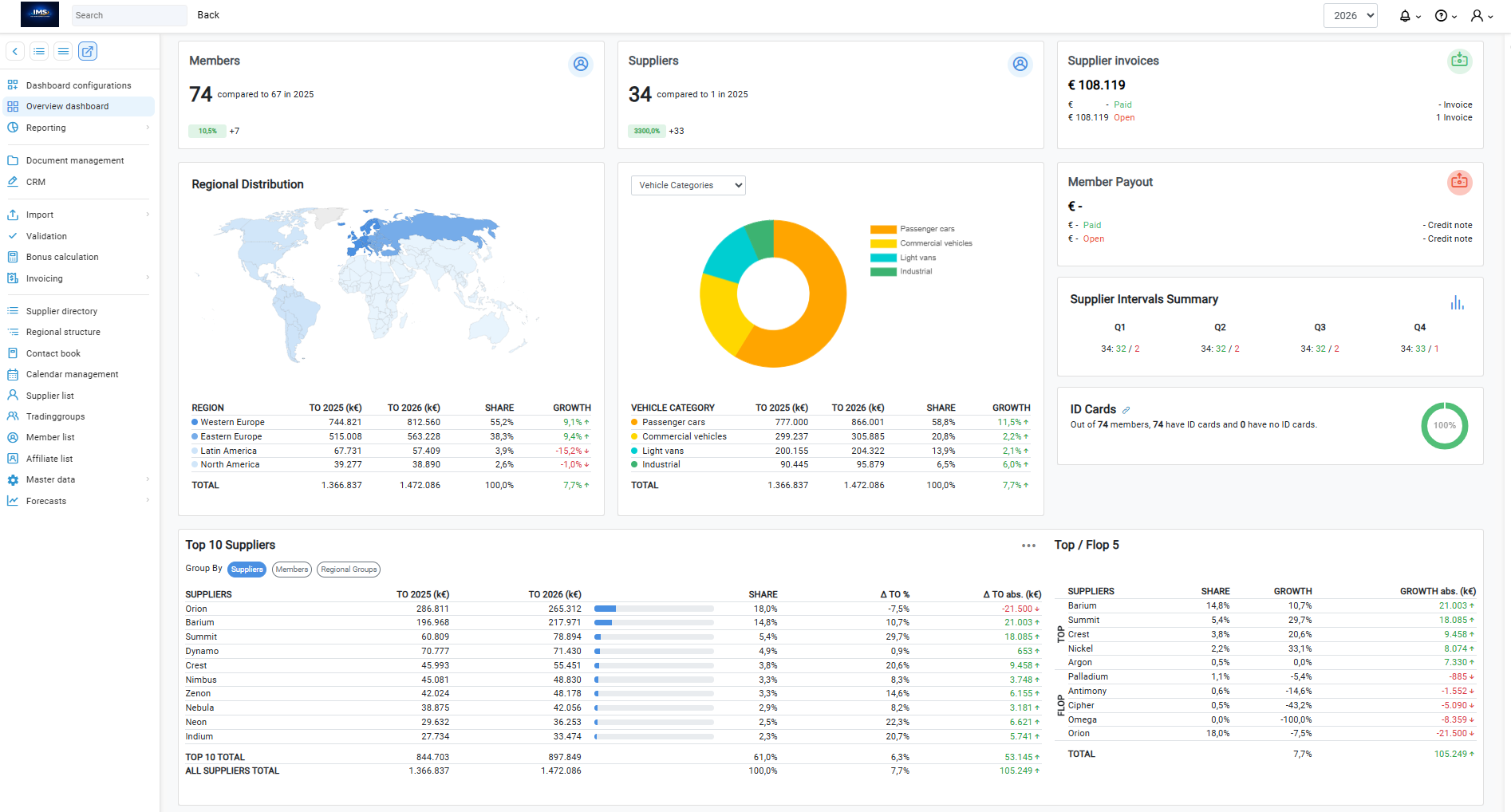Select the bulleted list view icon
Screen dimensions: 1511x812
pos(39,51)
